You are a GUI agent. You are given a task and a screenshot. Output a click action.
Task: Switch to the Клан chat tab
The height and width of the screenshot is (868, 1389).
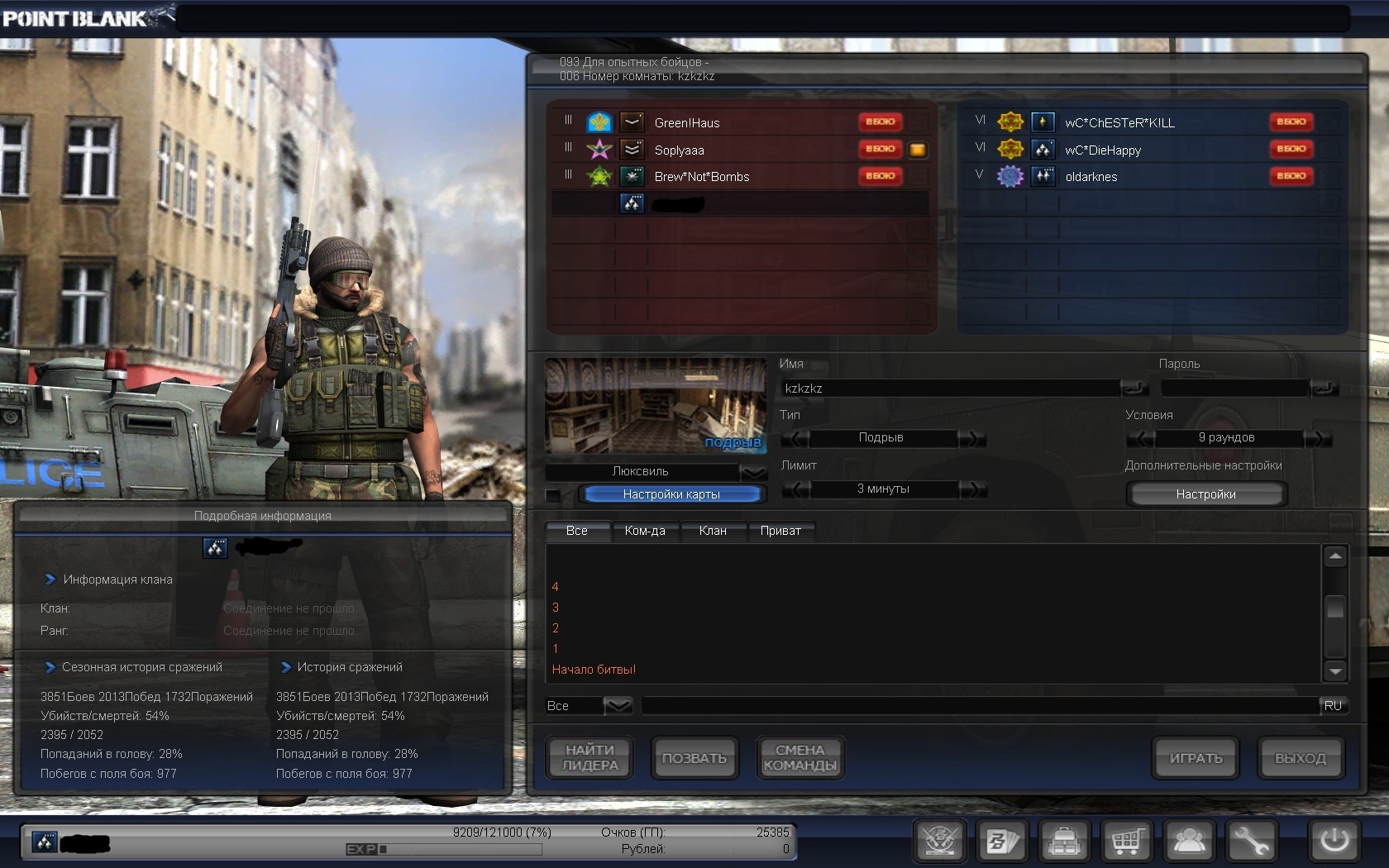coord(713,531)
